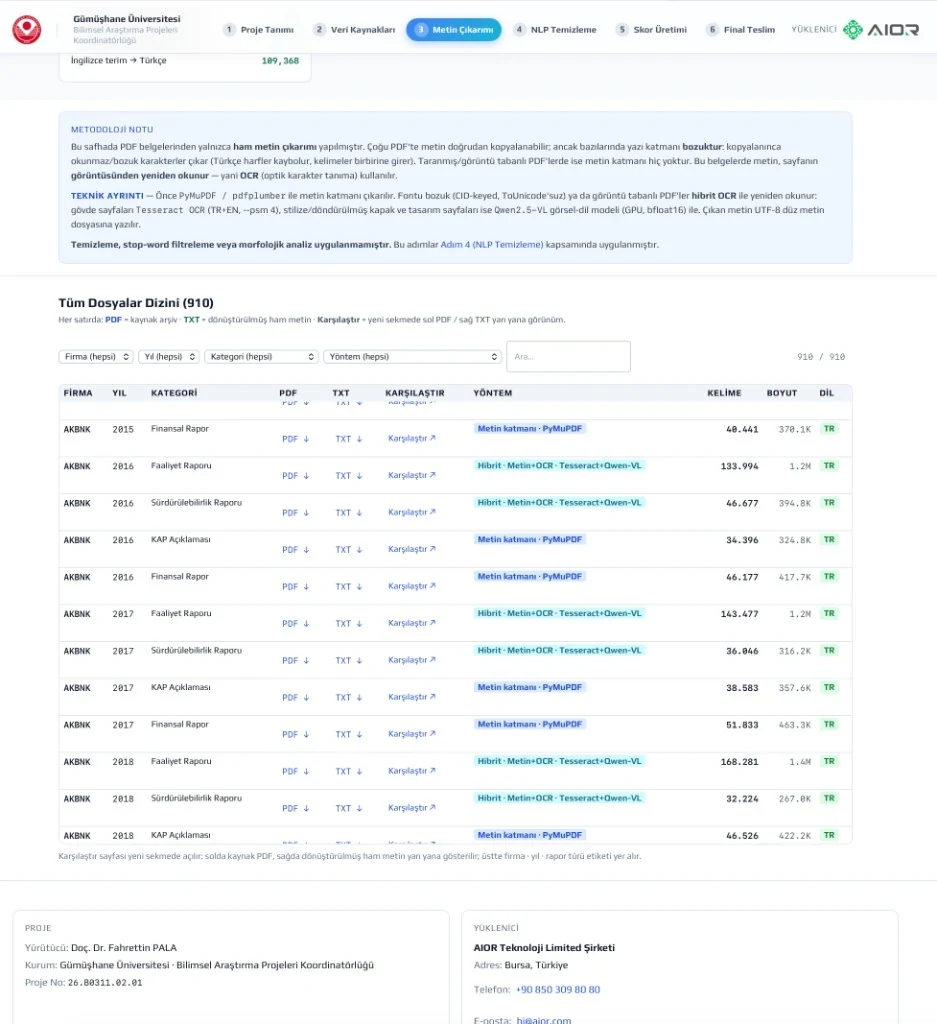This screenshot has height=1024, width=937.
Task: Focus the Ara... search field
Action: tap(568, 357)
